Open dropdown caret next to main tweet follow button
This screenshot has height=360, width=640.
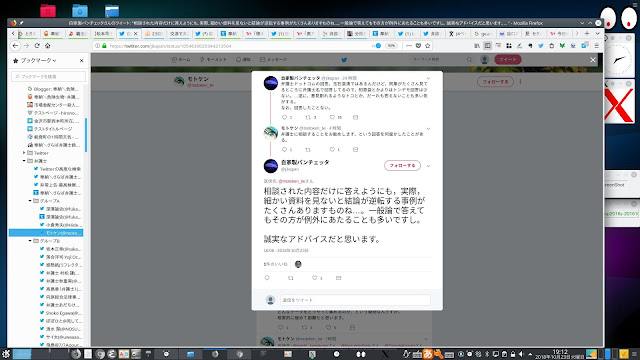coord(428,166)
